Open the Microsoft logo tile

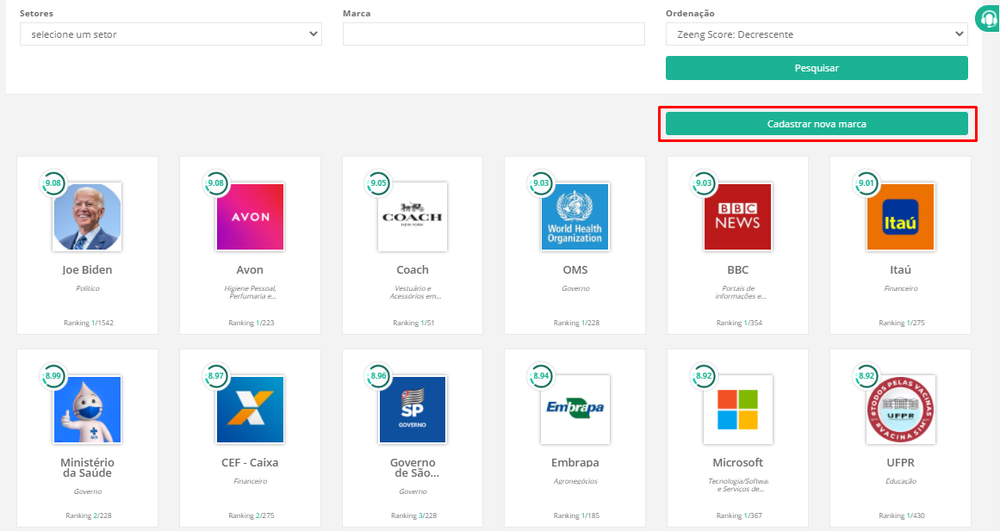pos(737,410)
